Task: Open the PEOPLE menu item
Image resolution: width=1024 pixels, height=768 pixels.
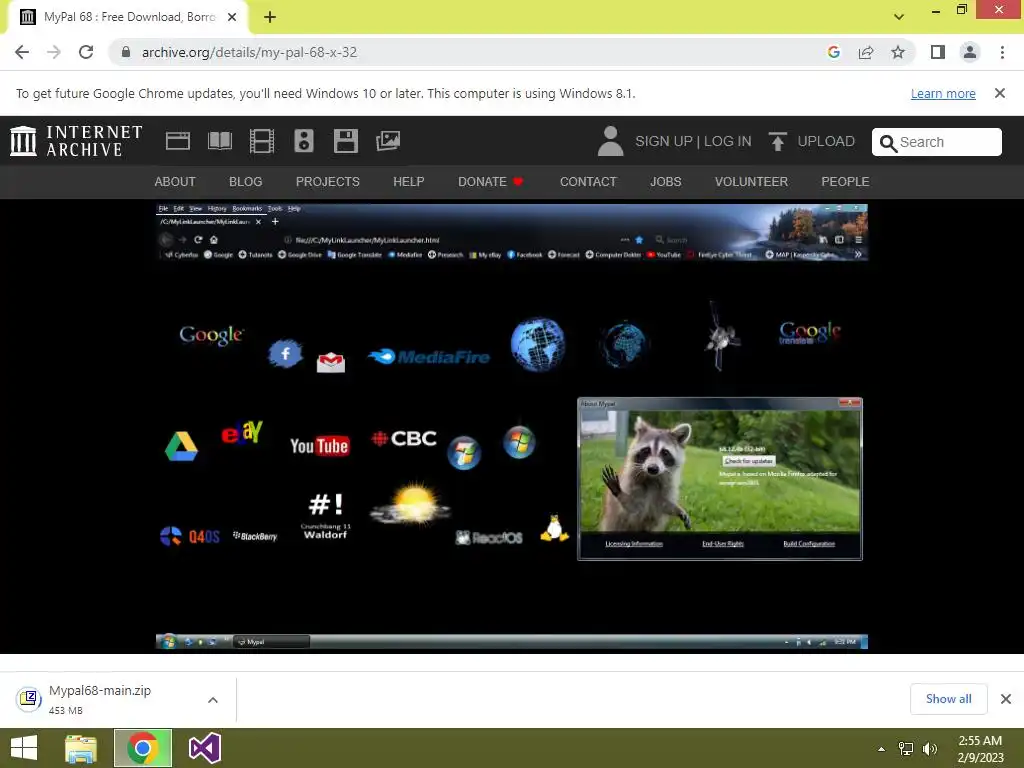Action: (x=845, y=182)
